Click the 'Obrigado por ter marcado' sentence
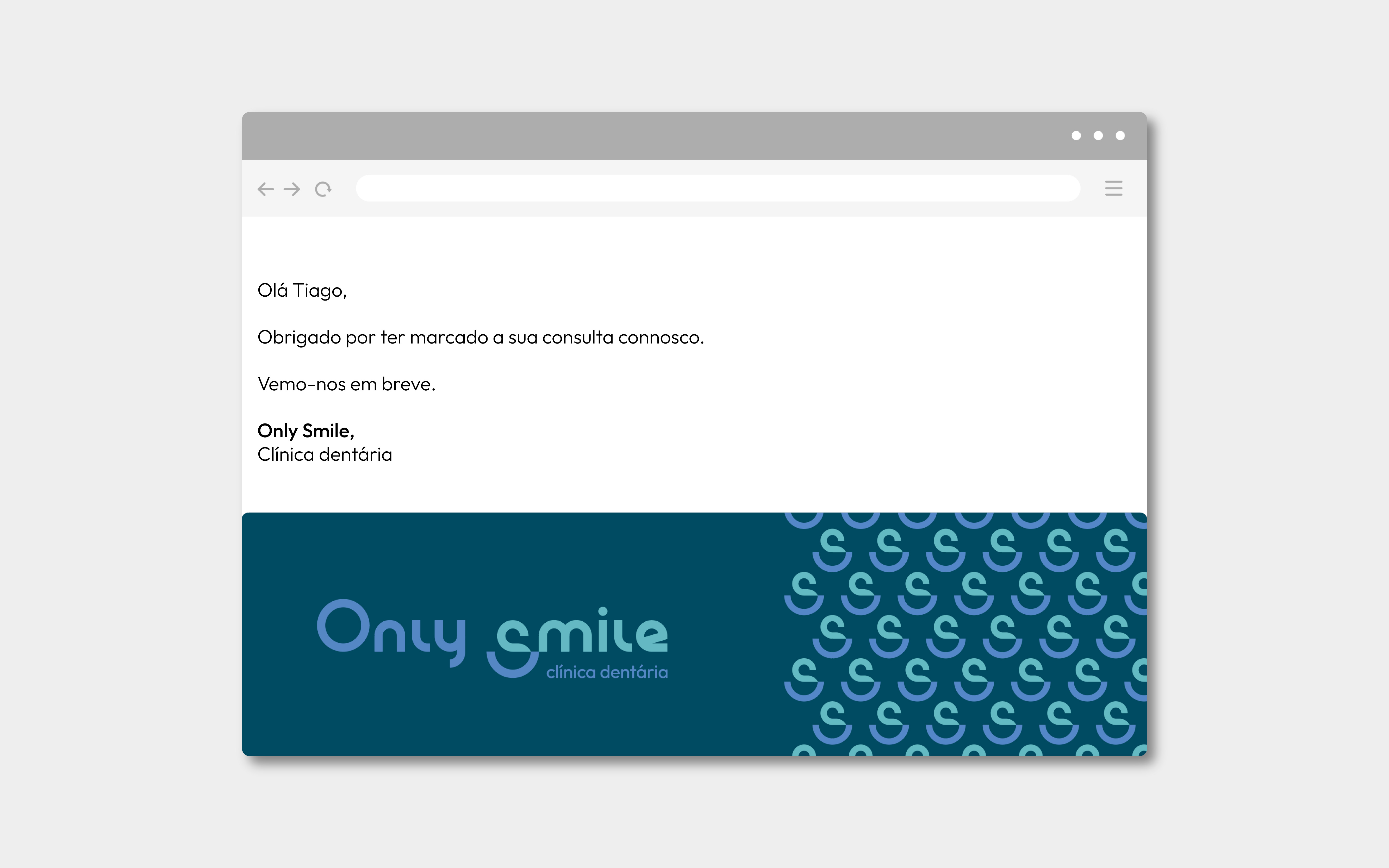 (x=481, y=337)
